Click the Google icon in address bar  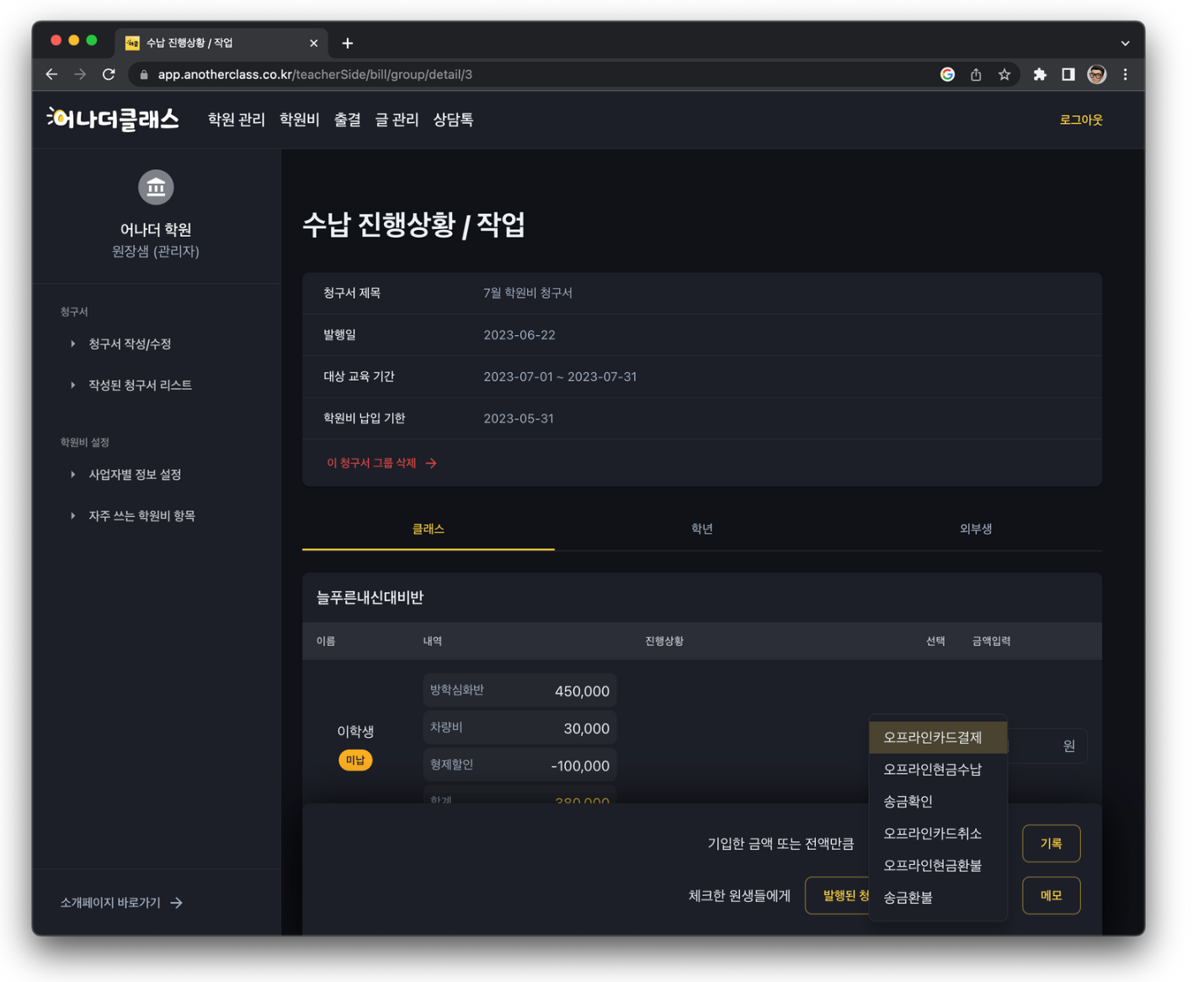pyautogui.click(x=947, y=74)
